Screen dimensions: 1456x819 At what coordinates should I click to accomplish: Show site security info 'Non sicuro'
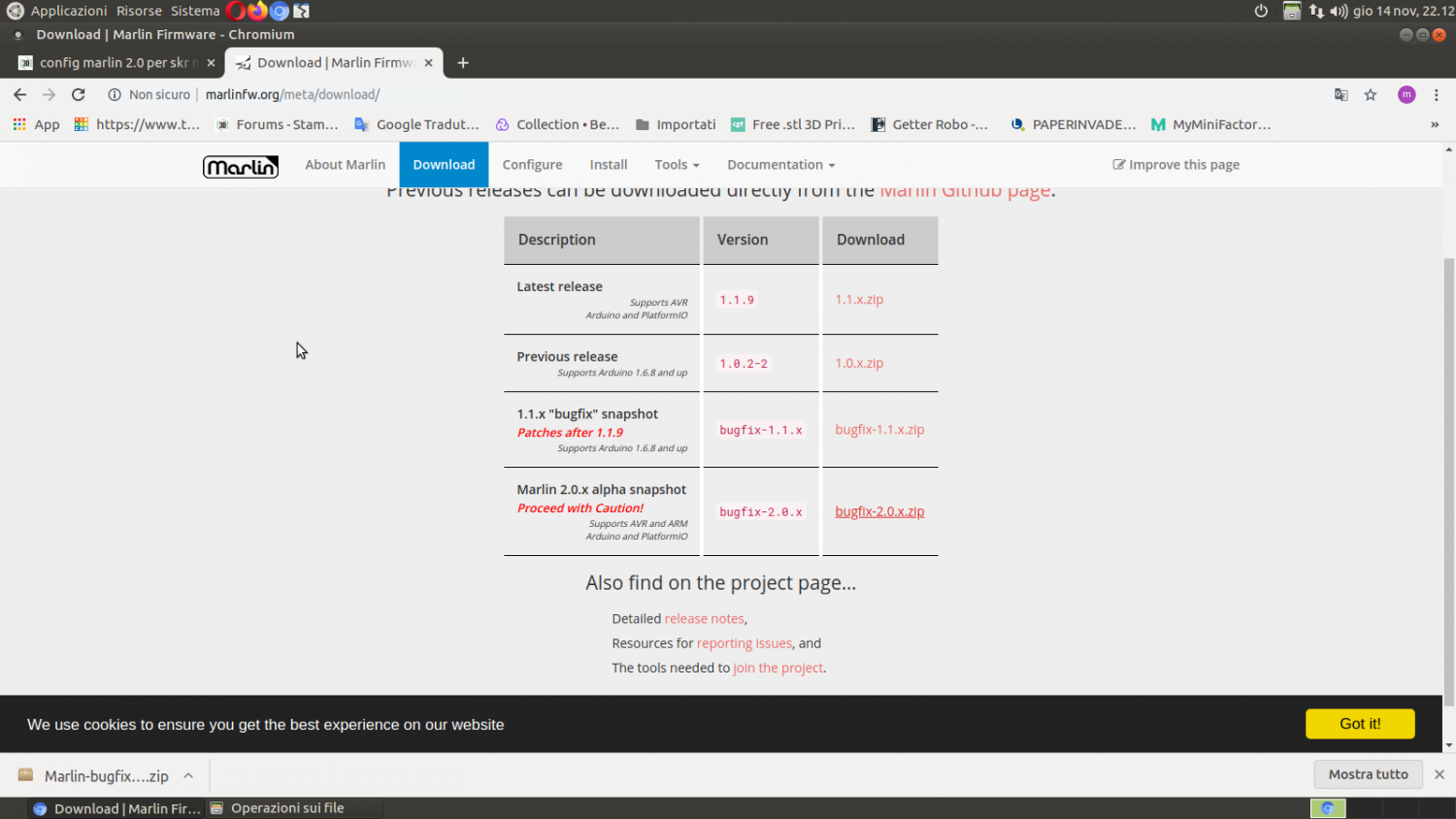pyautogui.click(x=149, y=94)
